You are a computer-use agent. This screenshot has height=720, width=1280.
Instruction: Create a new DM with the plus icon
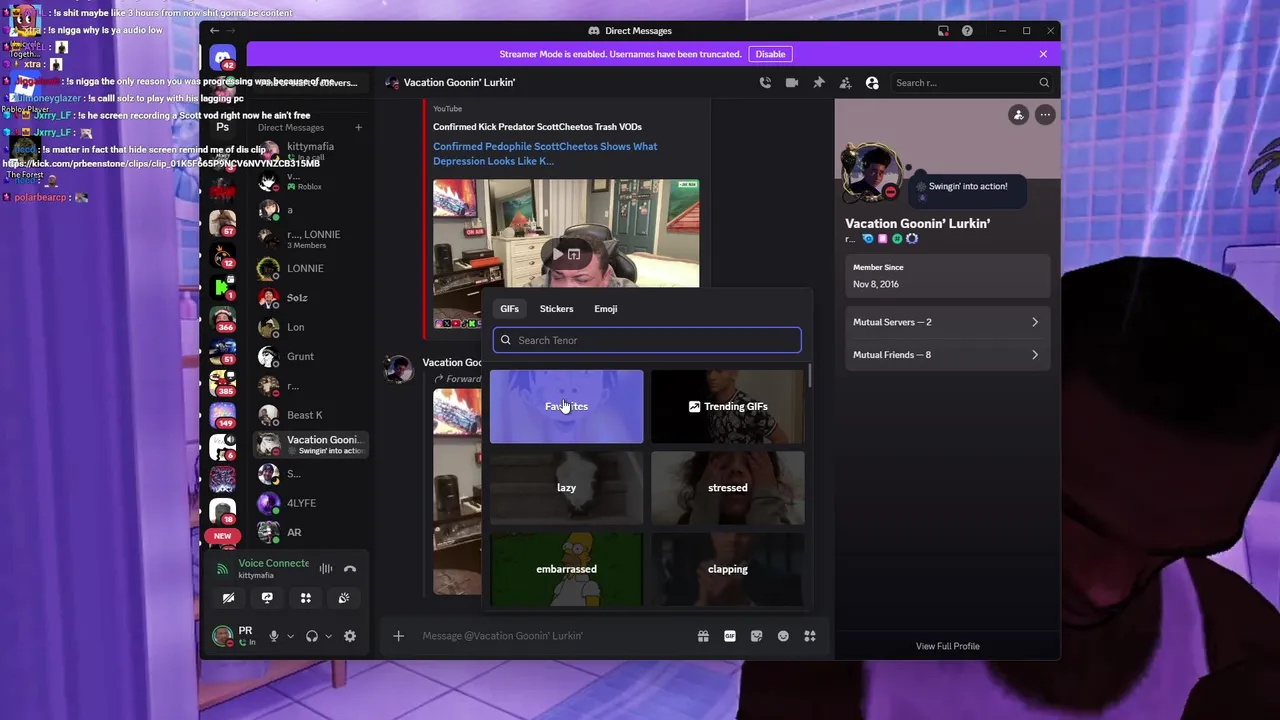358,127
